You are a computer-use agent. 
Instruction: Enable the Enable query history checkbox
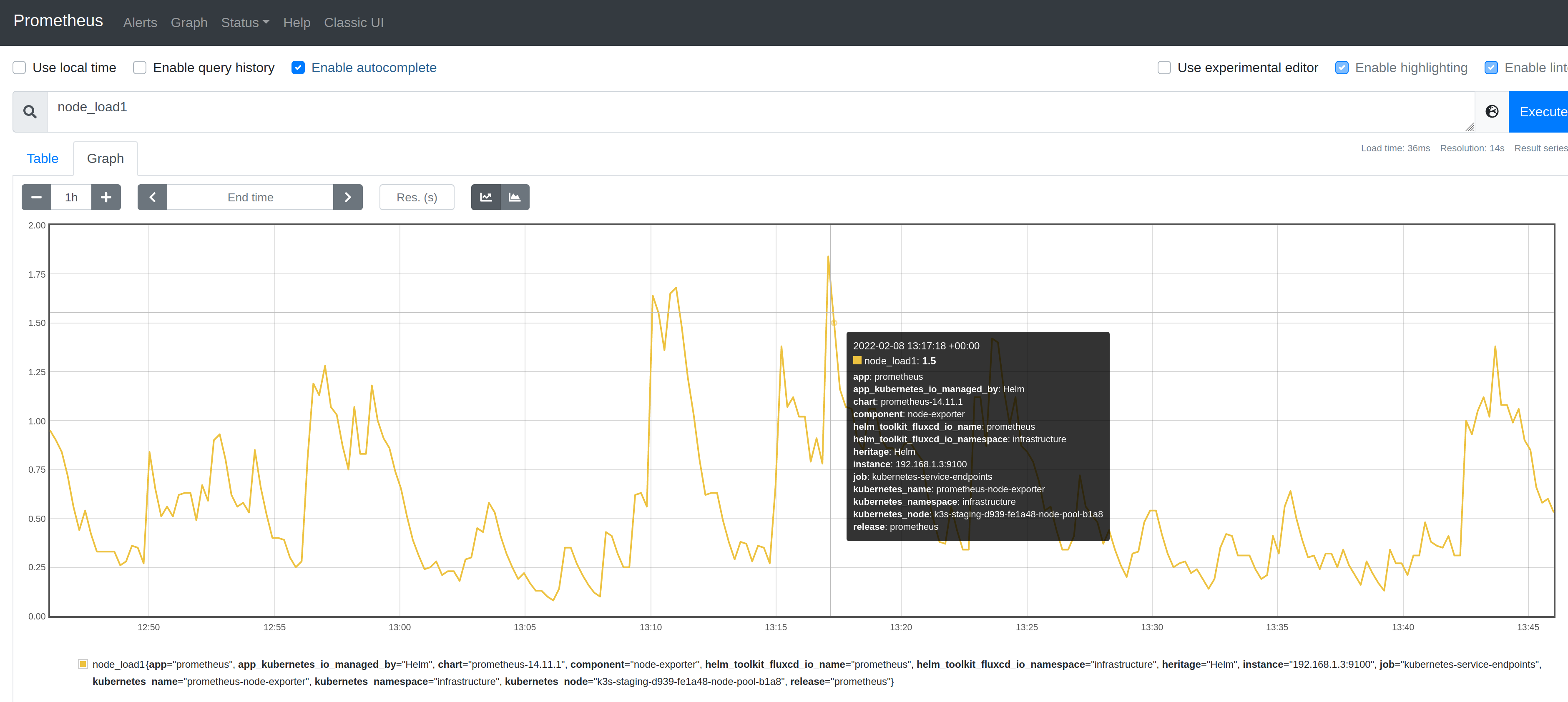point(140,68)
